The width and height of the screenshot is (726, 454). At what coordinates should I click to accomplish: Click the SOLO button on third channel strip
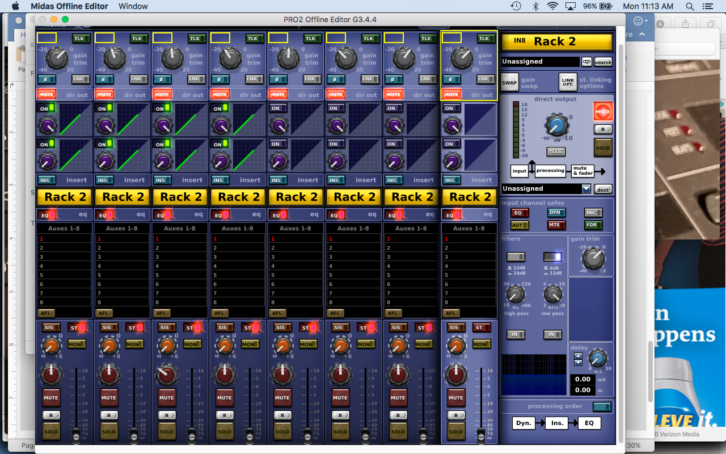(167, 432)
